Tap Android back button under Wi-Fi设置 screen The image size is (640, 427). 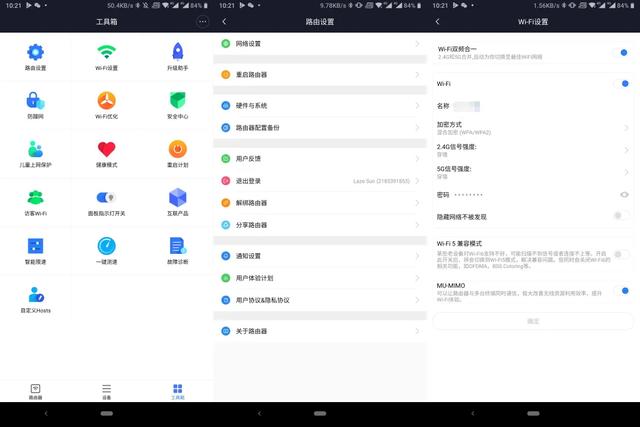click(473, 414)
